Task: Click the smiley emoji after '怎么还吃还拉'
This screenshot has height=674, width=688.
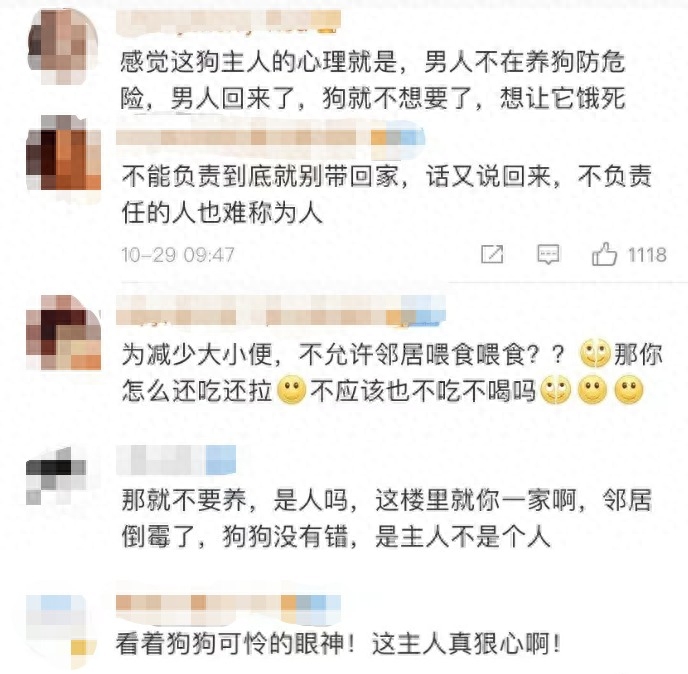Action: [x=292, y=390]
